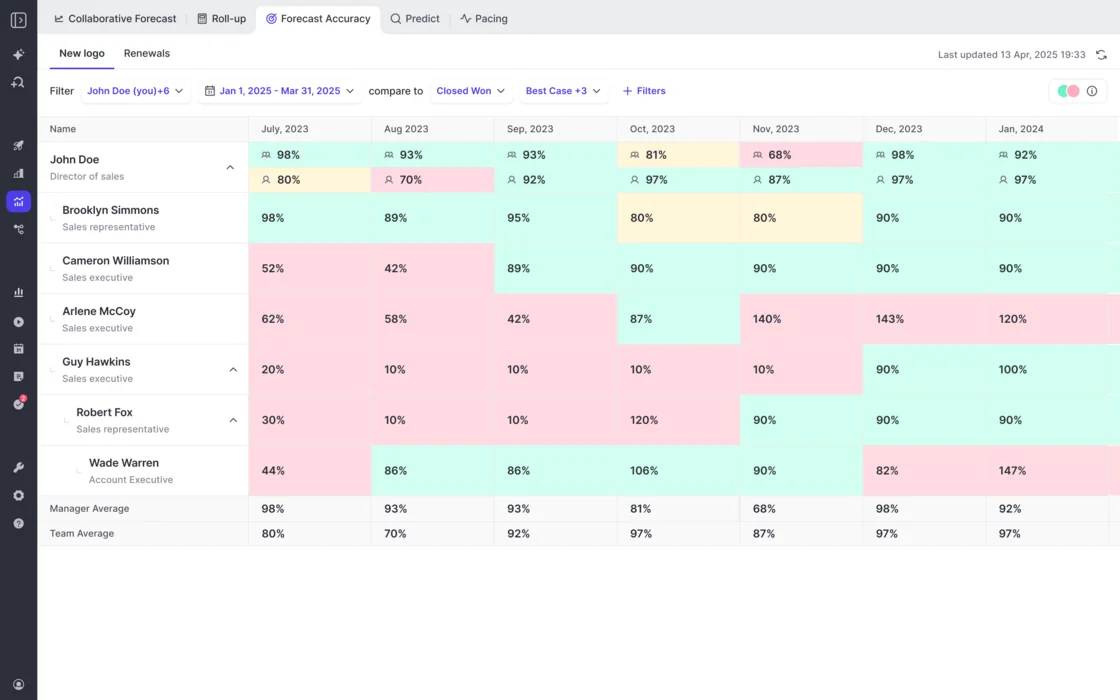Click the search people icon in sidebar
The image size is (1120, 700).
click(x=19, y=82)
